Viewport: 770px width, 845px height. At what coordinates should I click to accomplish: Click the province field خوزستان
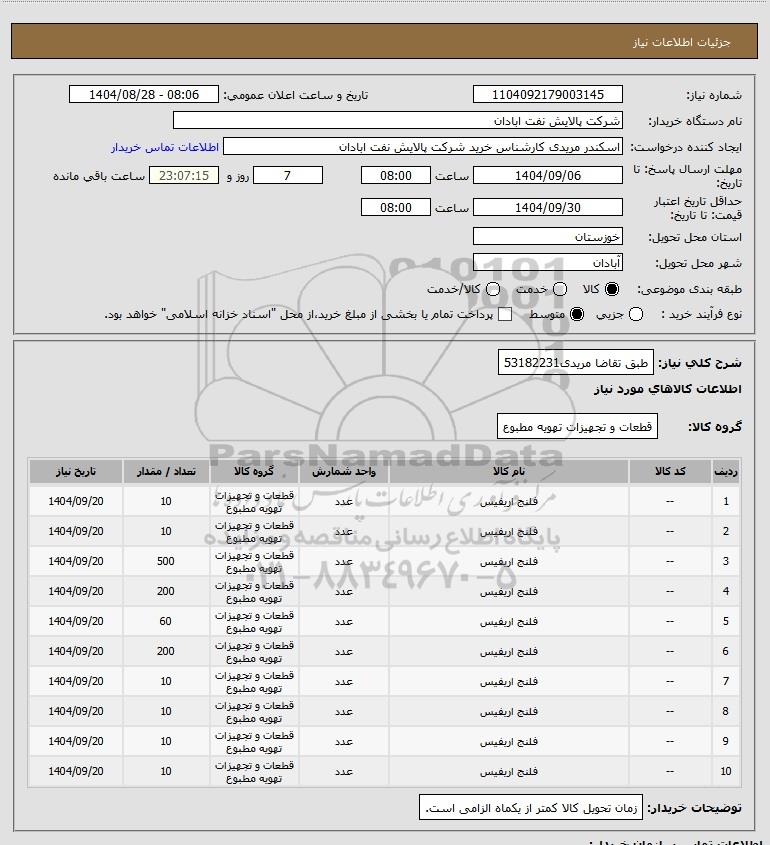click(x=547, y=237)
